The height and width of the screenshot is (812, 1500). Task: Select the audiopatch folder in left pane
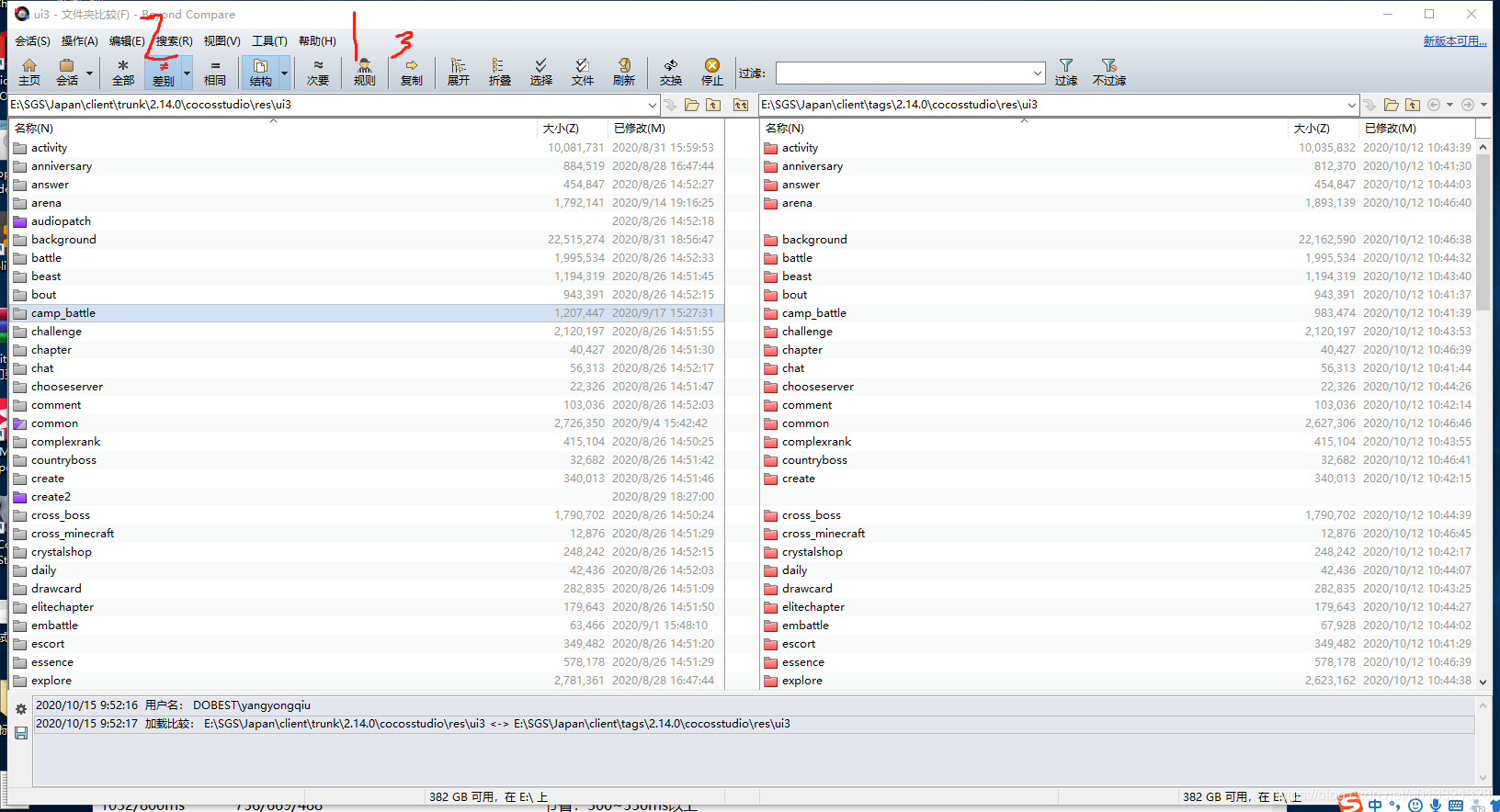coord(61,221)
